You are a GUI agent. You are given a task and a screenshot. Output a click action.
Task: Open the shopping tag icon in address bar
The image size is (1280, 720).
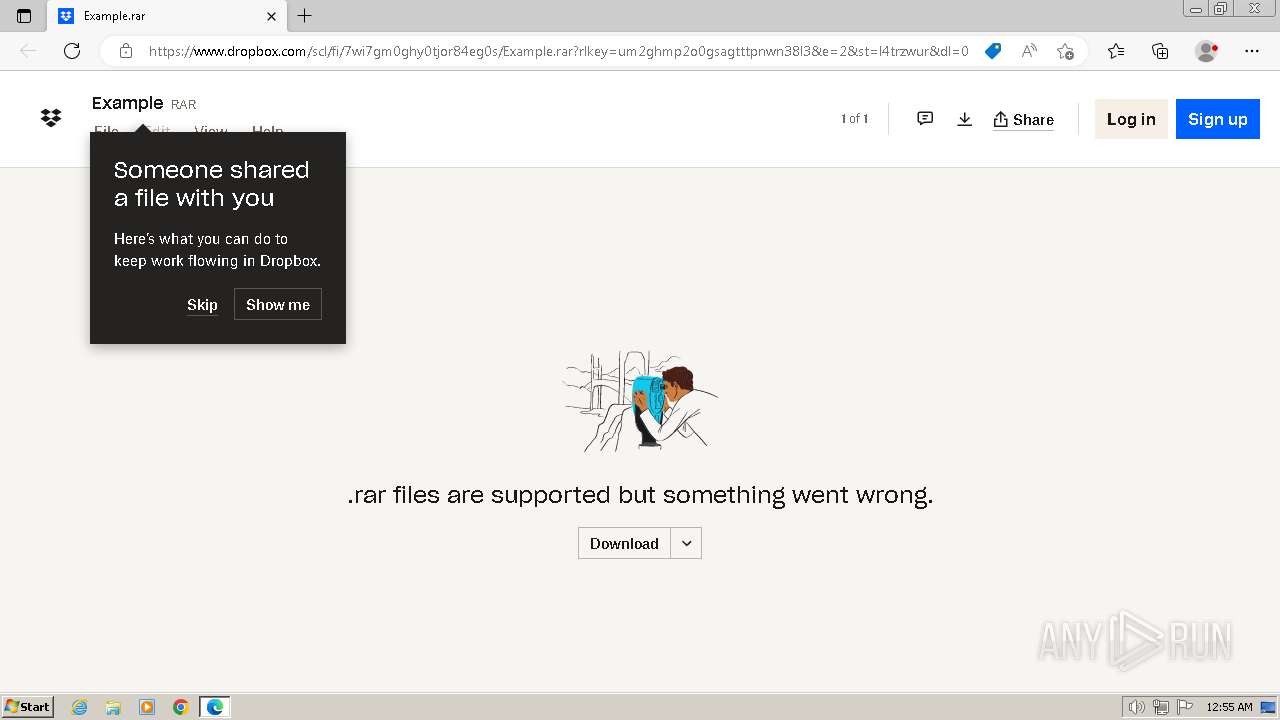(x=993, y=51)
